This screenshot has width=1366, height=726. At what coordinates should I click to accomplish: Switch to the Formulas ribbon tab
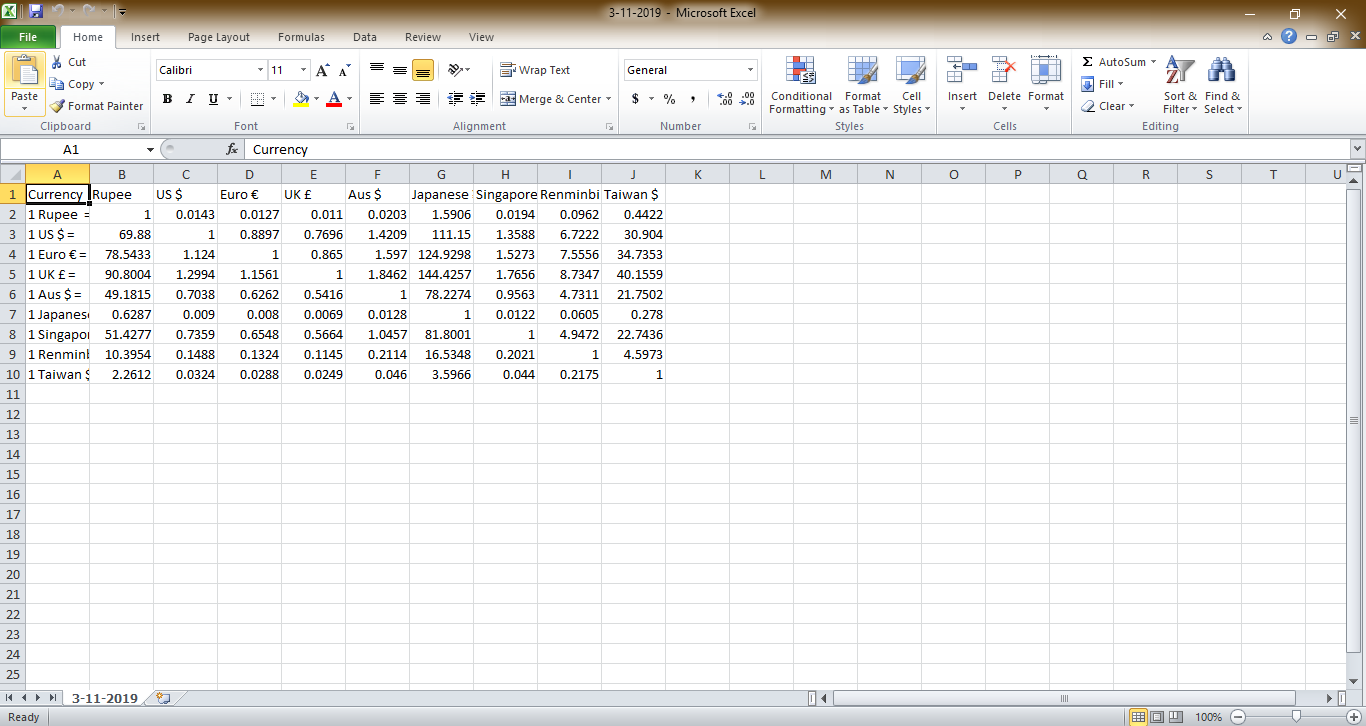pyautogui.click(x=301, y=37)
